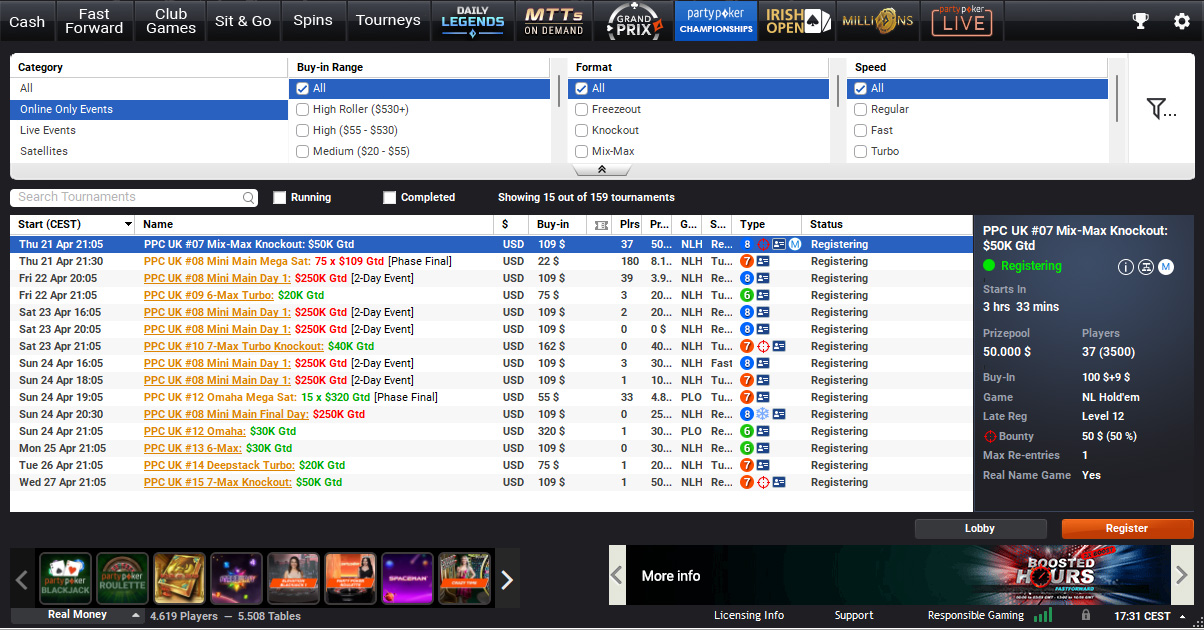The height and width of the screenshot is (630, 1204).
Task: Click the Search Tournaments input field
Action: [125, 198]
